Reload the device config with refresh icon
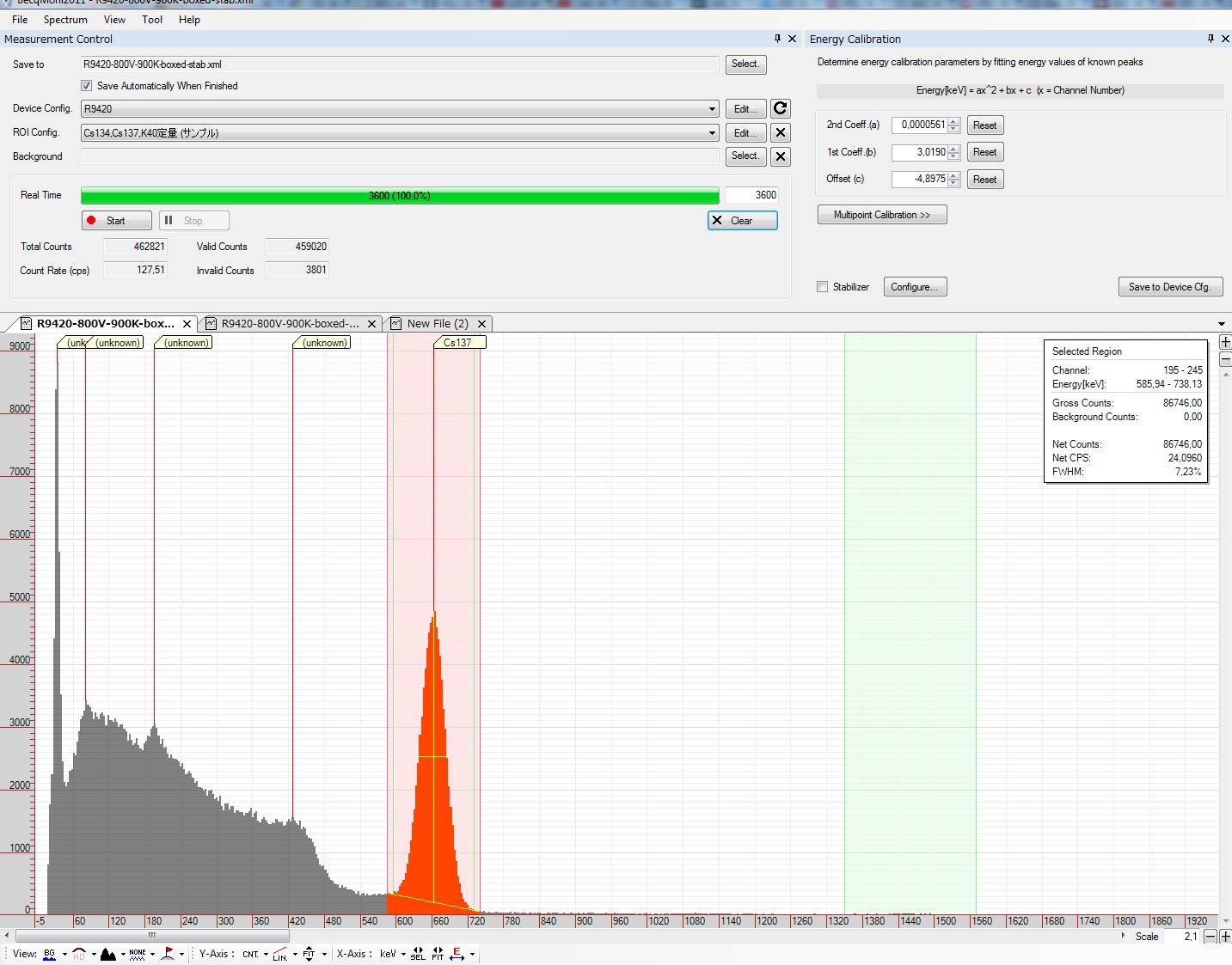 pos(780,108)
